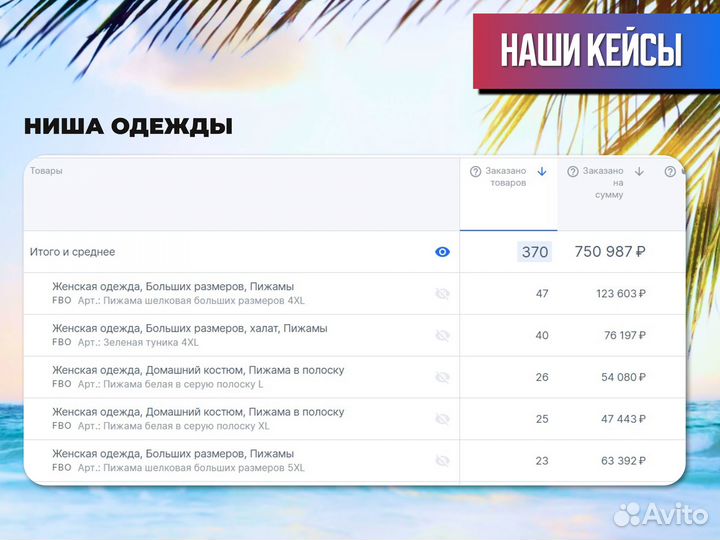
Task: Click ordered quantity 26
Action: 542,377
